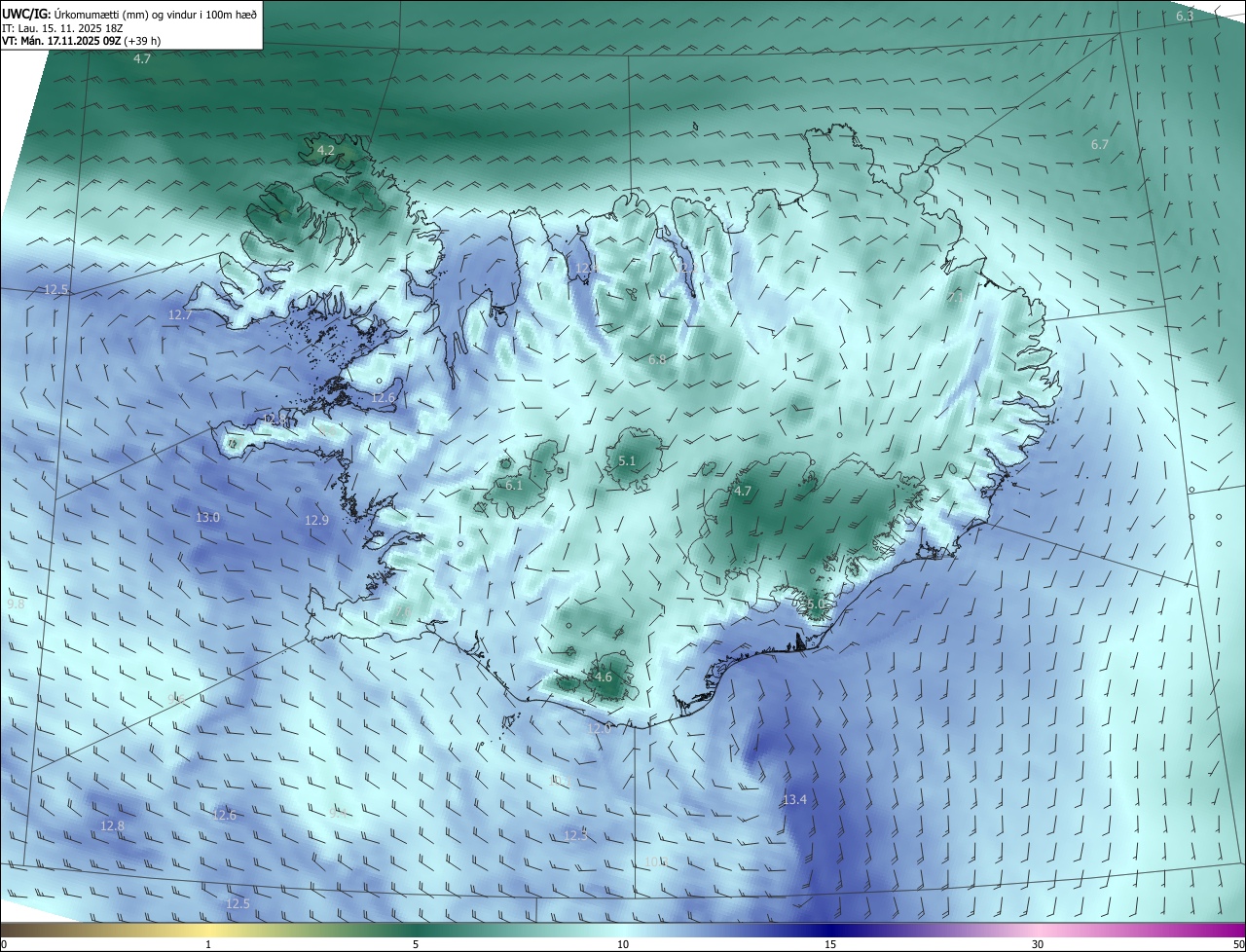
Task: Click the 12.0 value on the south coast
Action: tap(599, 728)
